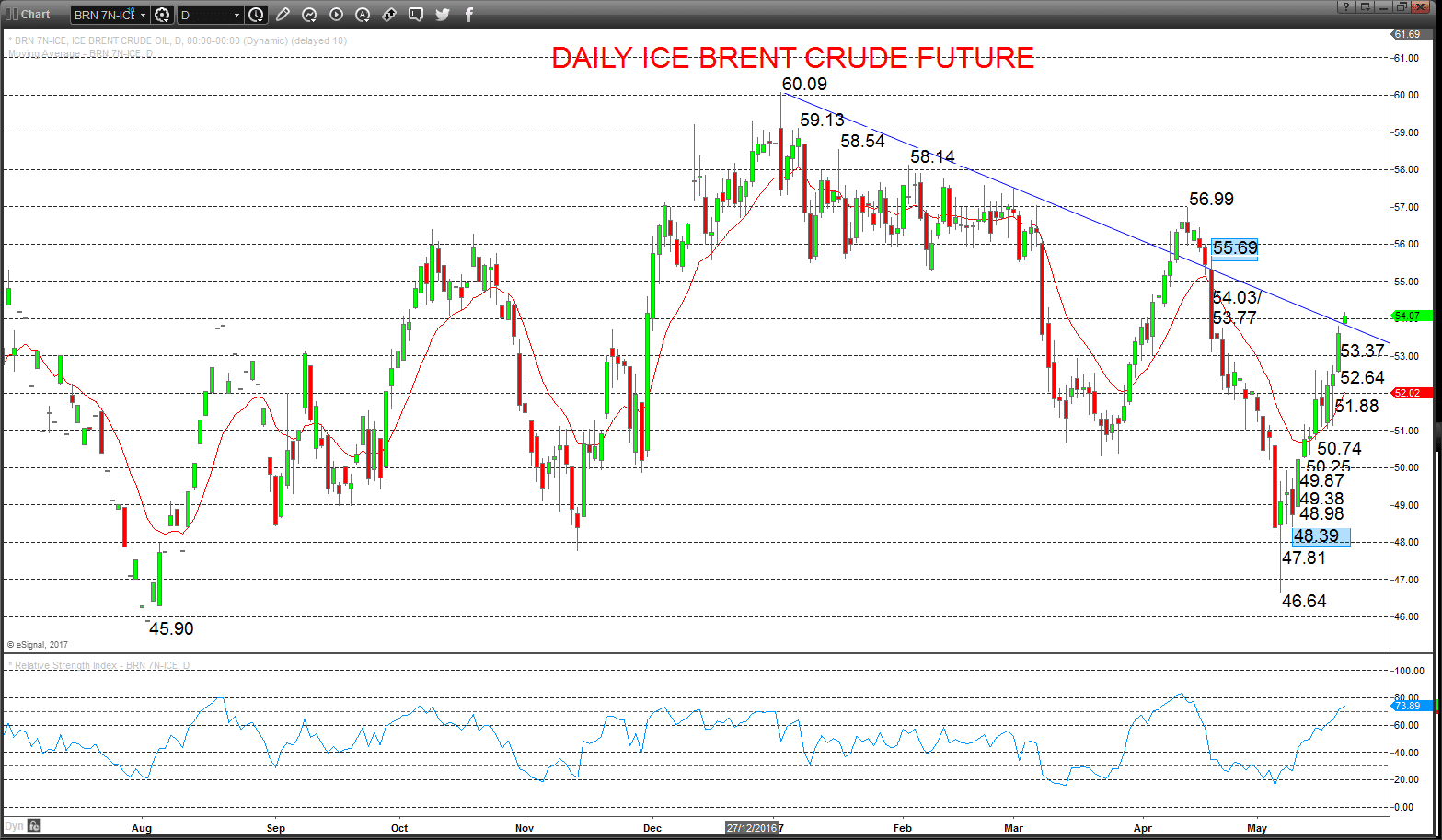Open the comment speech-bubble icon
The width and height of the screenshot is (1442, 840).
(x=416, y=15)
